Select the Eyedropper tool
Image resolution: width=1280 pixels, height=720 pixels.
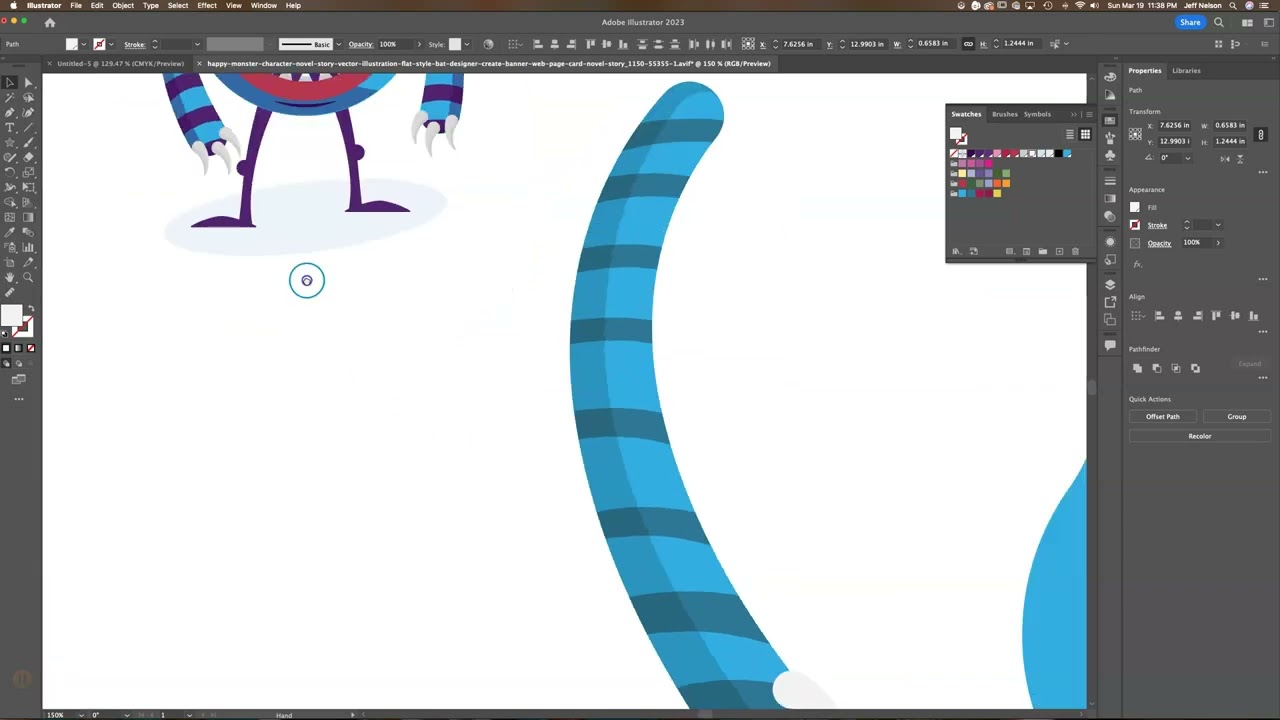[9, 232]
